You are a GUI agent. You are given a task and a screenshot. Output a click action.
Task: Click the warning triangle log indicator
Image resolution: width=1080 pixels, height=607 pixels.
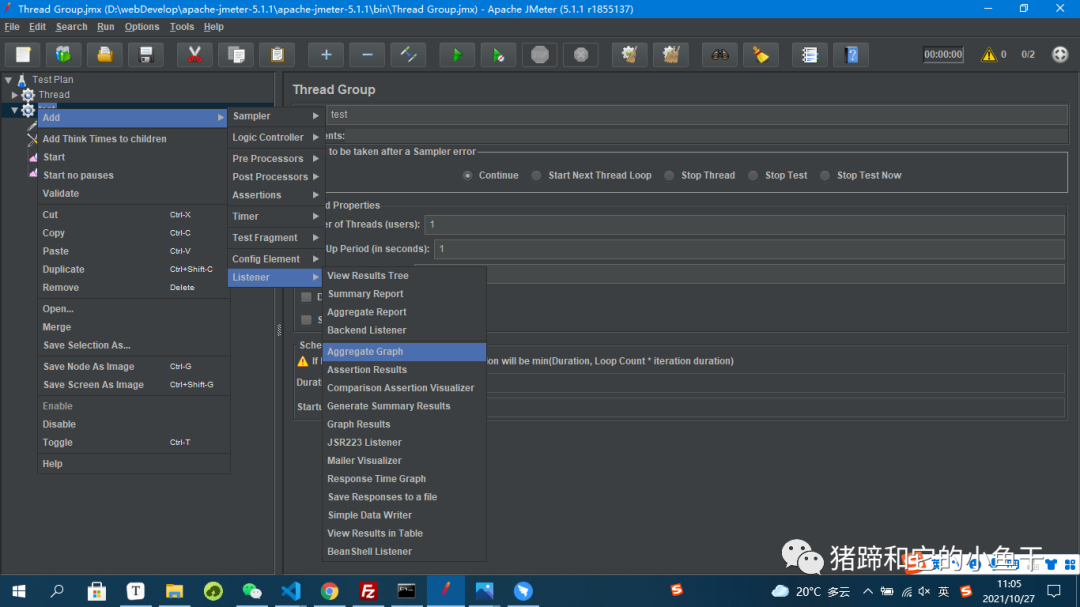[989, 54]
